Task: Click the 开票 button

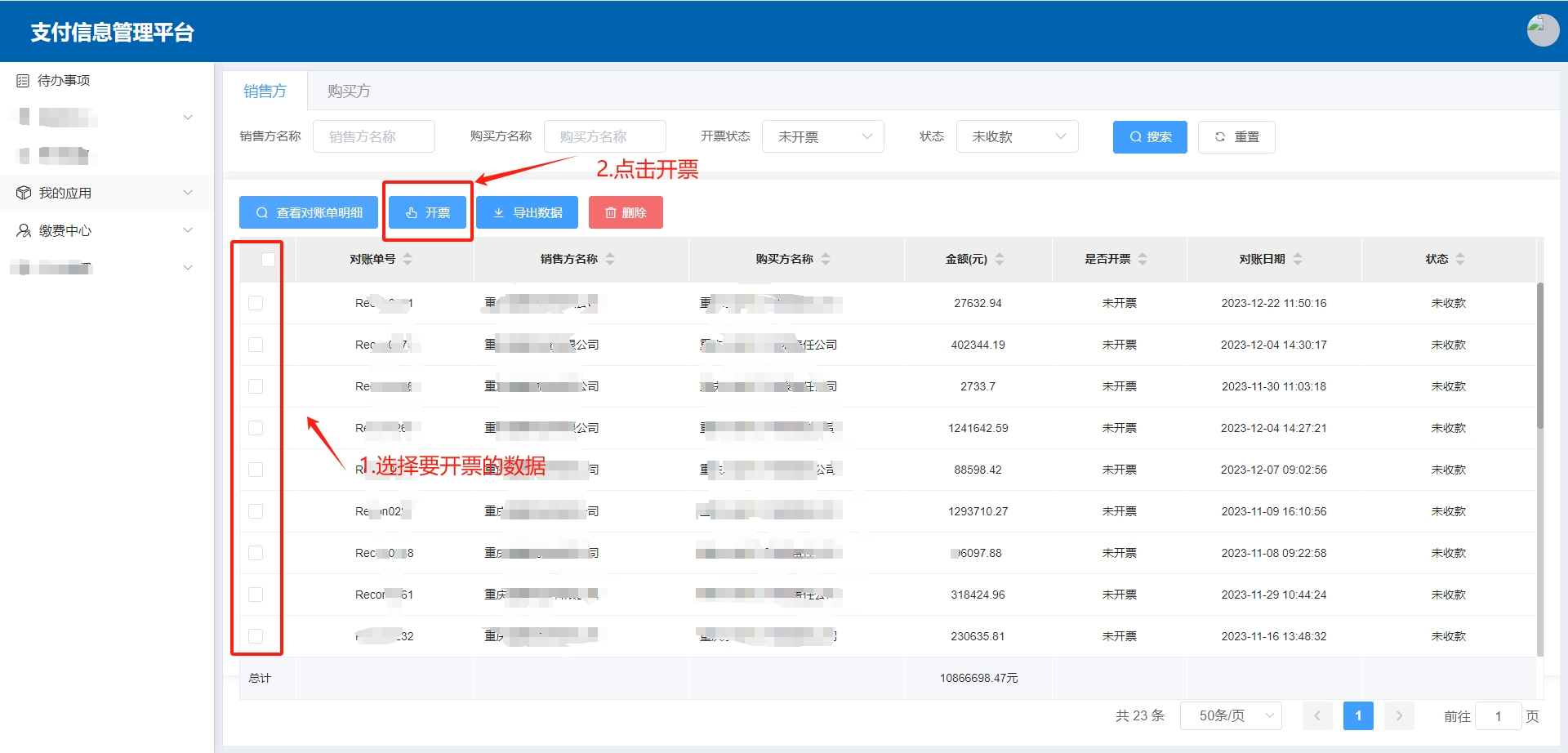Action: (428, 212)
